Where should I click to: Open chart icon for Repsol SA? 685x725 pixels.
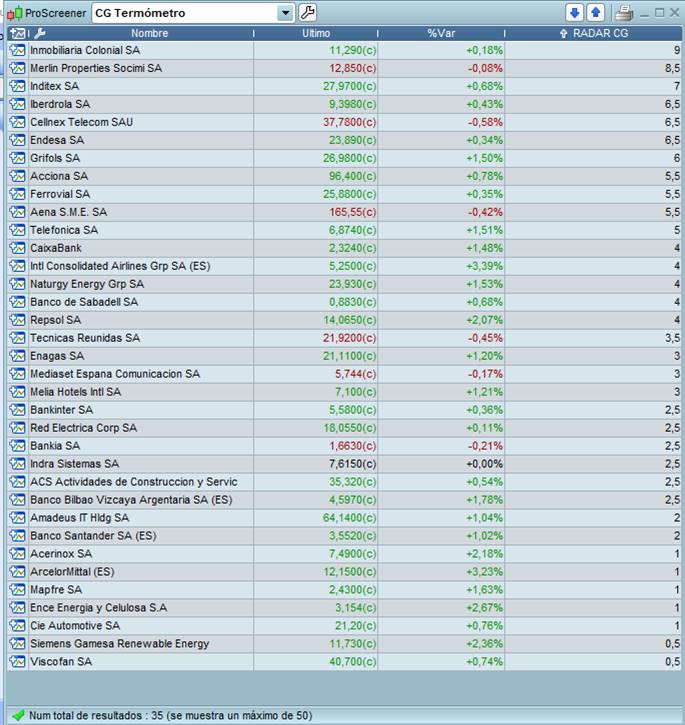pyautogui.click(x=18, y=320)
